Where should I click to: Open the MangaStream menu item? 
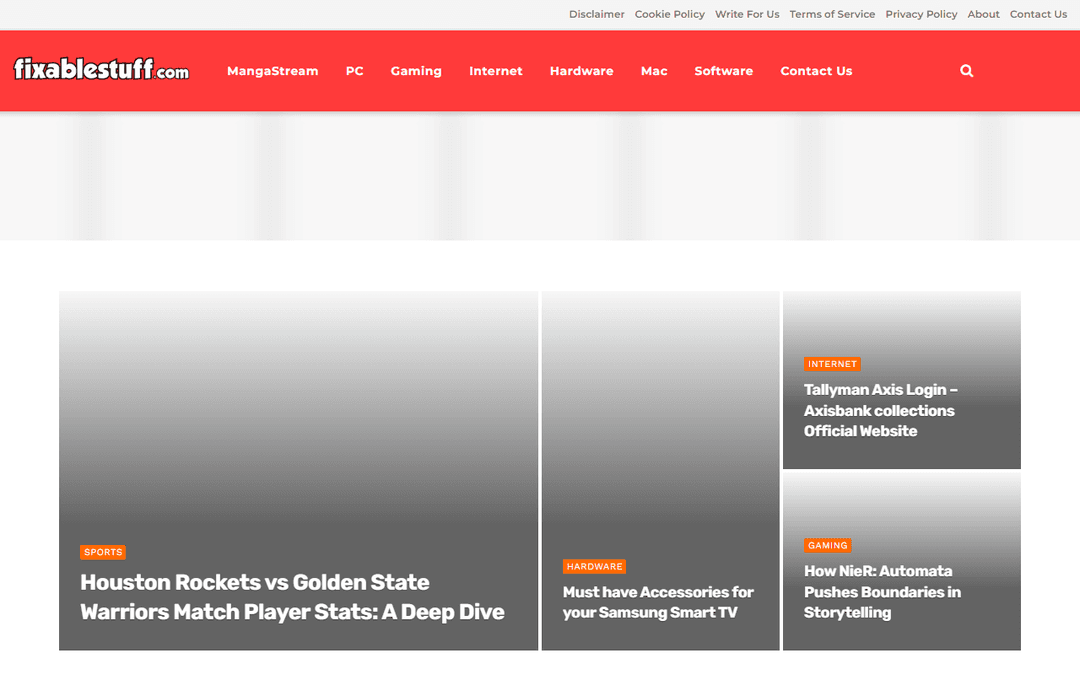pos(273,71)
